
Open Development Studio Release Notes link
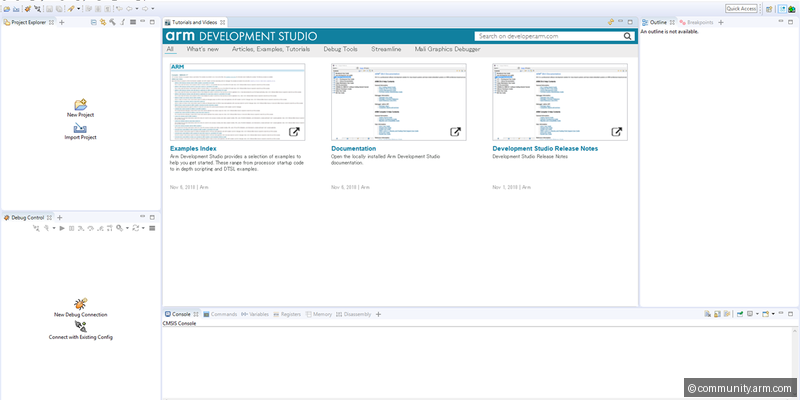[x=545, y=148]
